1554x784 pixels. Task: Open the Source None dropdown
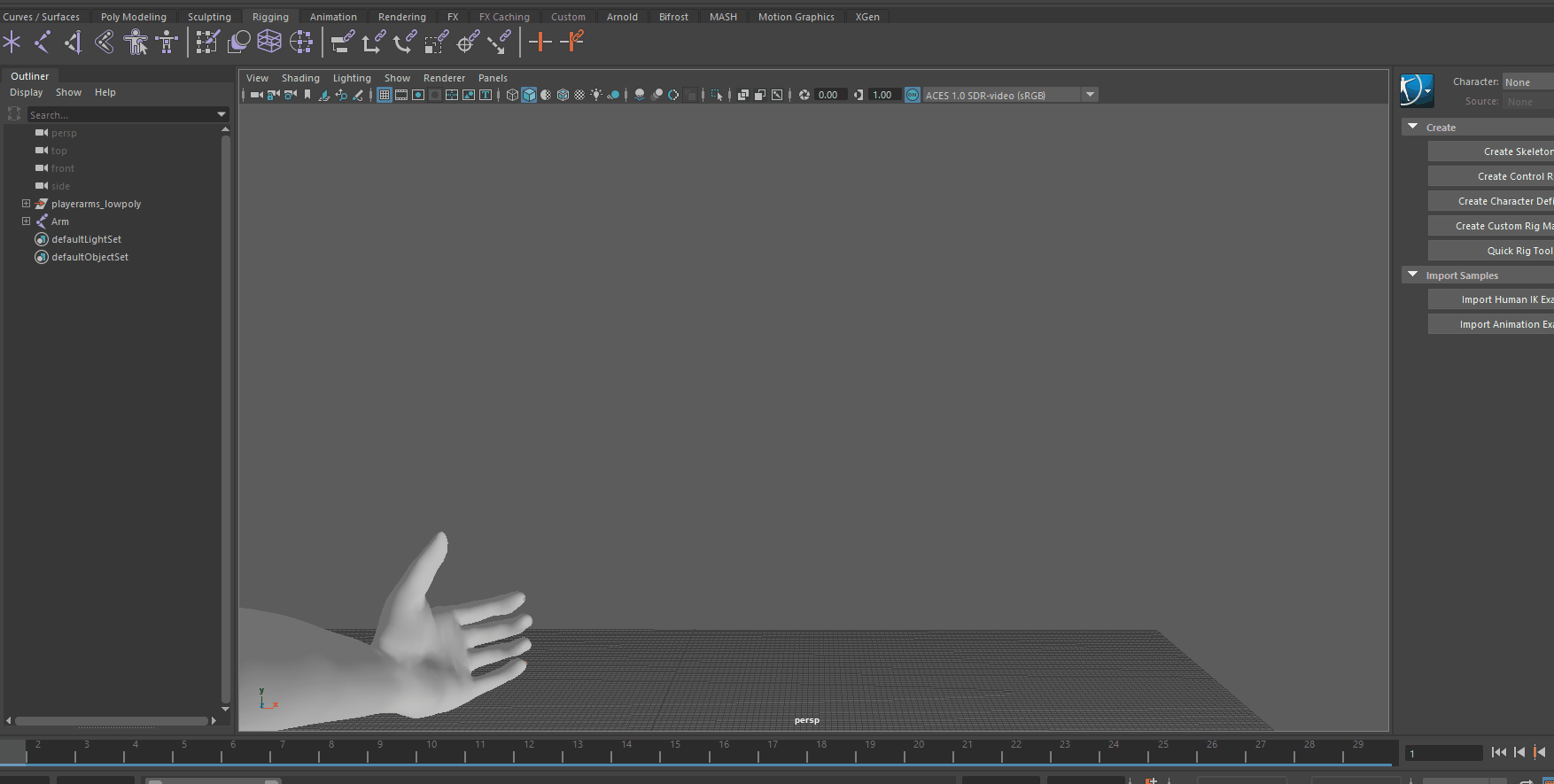(x=1527, y=101)
